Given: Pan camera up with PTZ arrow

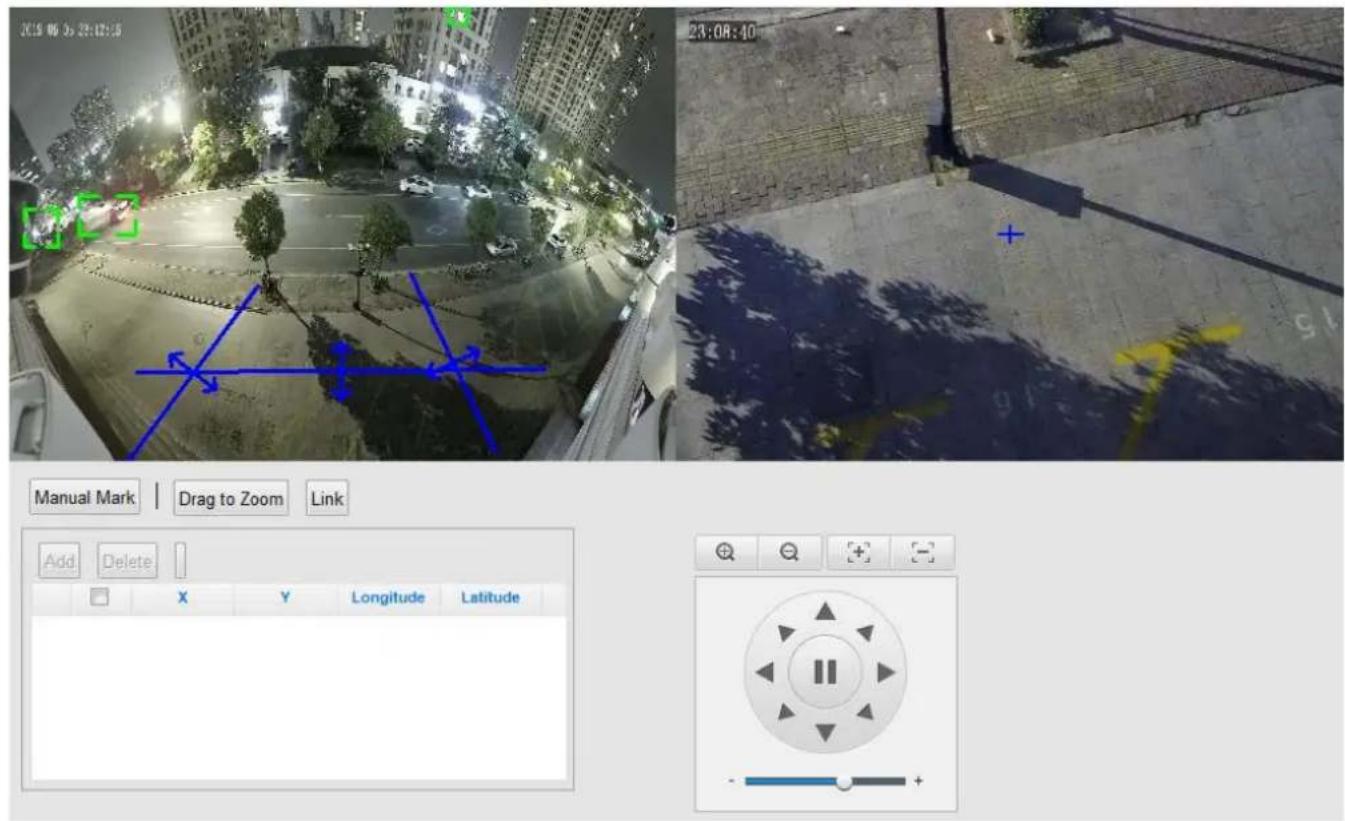Looking at the screenshot, I should pyautogui.click(x=824, y=611).
